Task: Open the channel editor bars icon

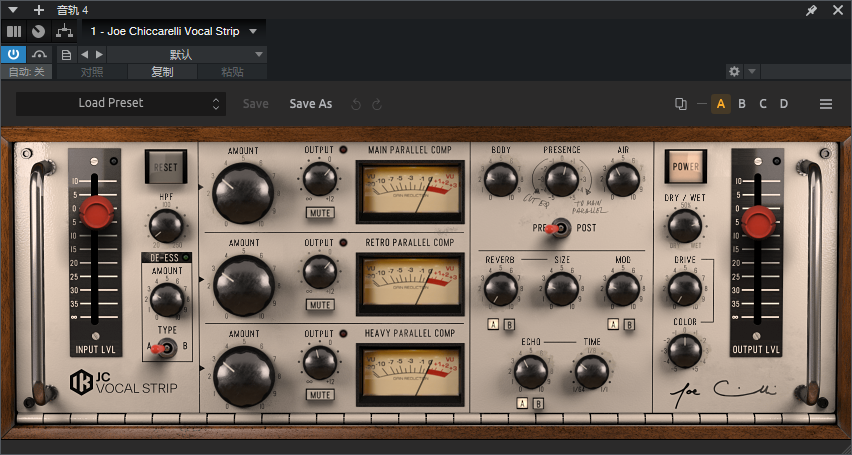Action: (x=14, y=32)
